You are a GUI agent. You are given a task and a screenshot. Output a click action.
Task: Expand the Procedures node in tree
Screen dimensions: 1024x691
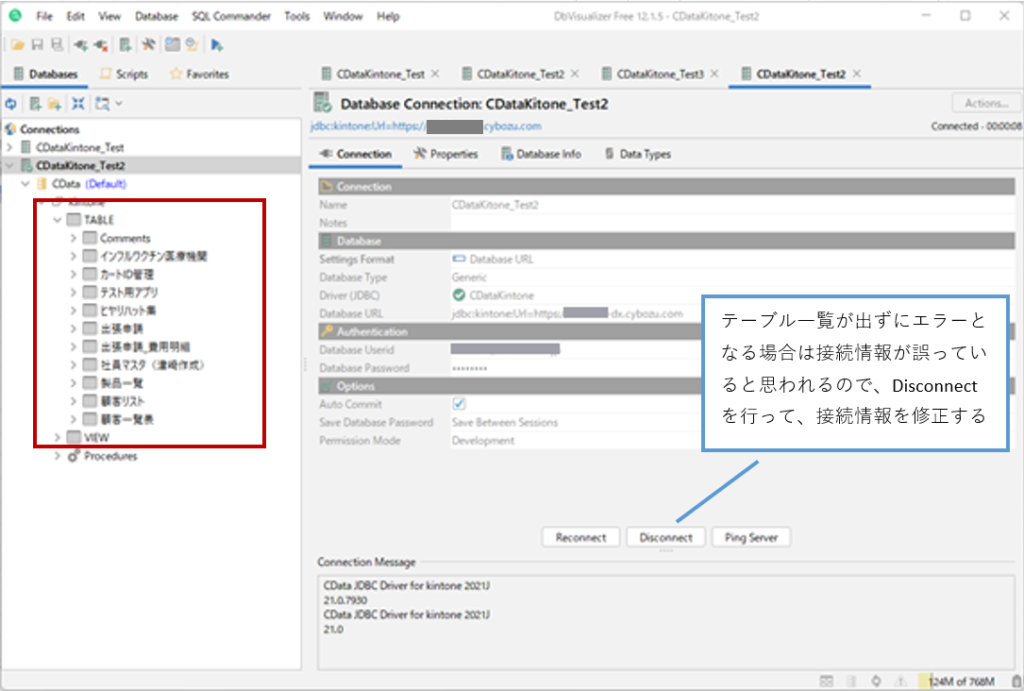[57, 455]
